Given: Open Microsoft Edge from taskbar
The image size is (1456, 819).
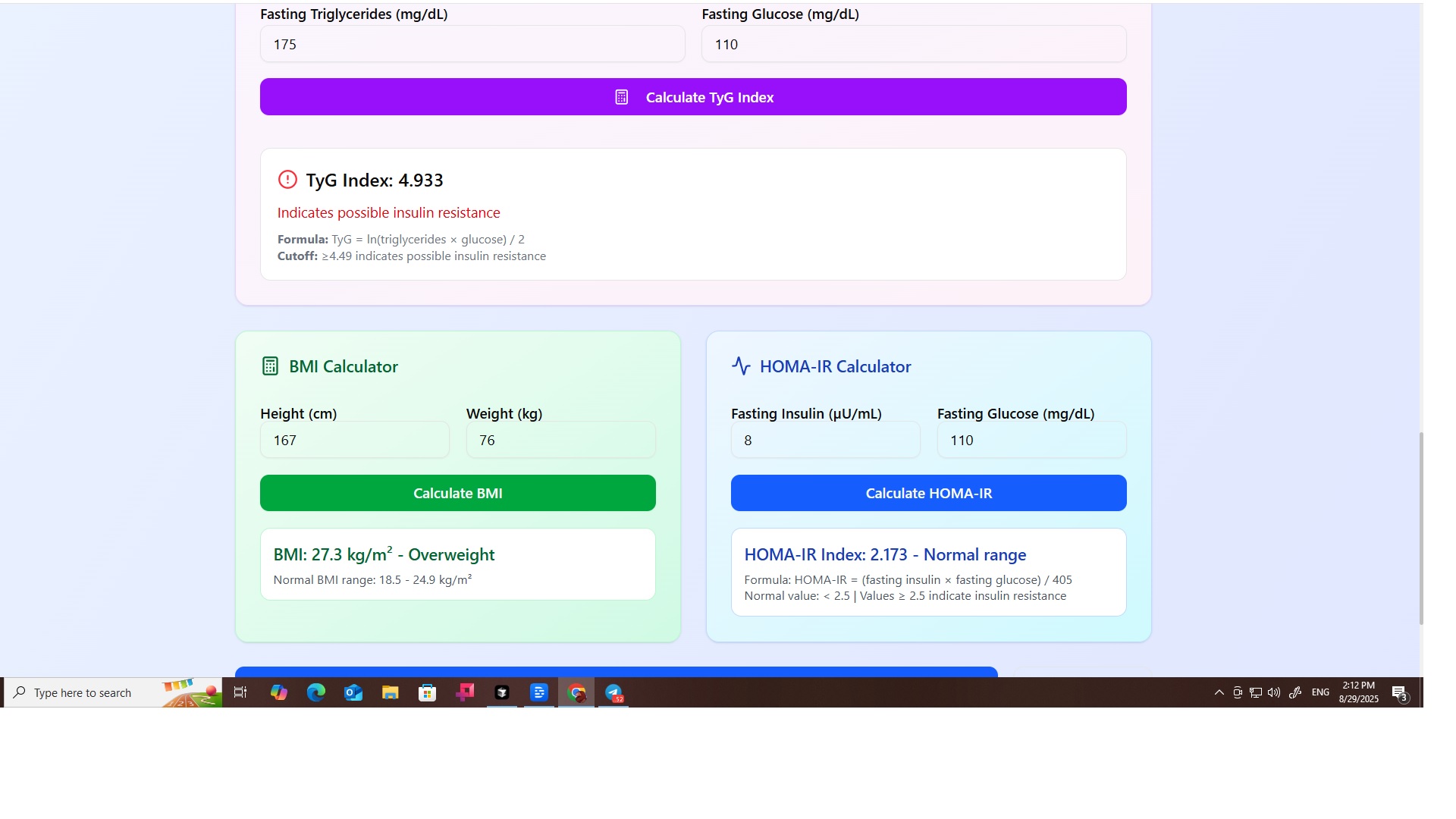Looking at the screenshot, I should (315, 692).
